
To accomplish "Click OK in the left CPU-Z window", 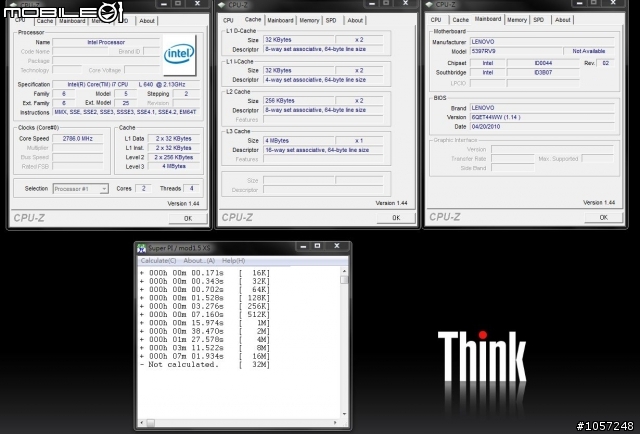I will [x=188, y=218].
